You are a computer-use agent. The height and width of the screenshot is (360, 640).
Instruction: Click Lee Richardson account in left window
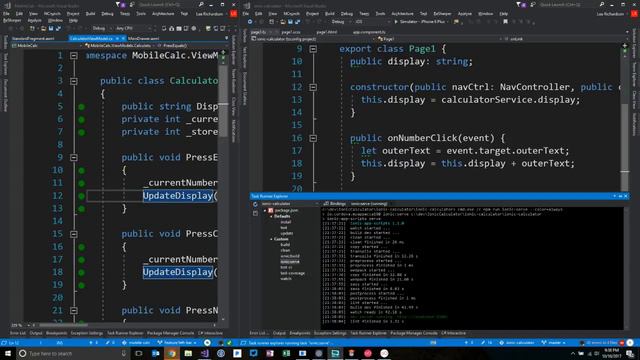coord(209,13)
